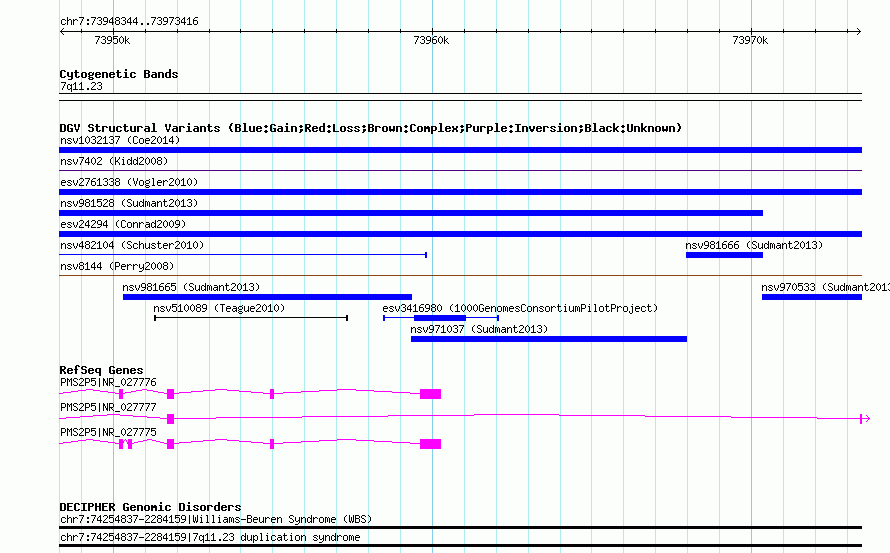Click the nsv981666 (Sudmant2013) short bar
This screenshot has height=553, width=890.
pos(724,255)
